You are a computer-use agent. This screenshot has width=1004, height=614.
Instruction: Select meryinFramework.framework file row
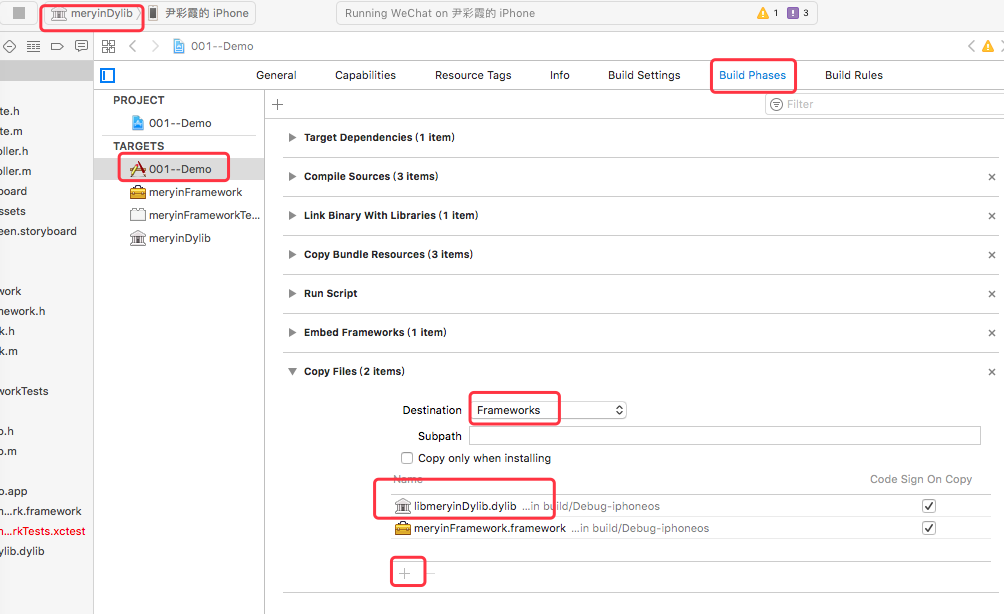click(x=691, y=528)
